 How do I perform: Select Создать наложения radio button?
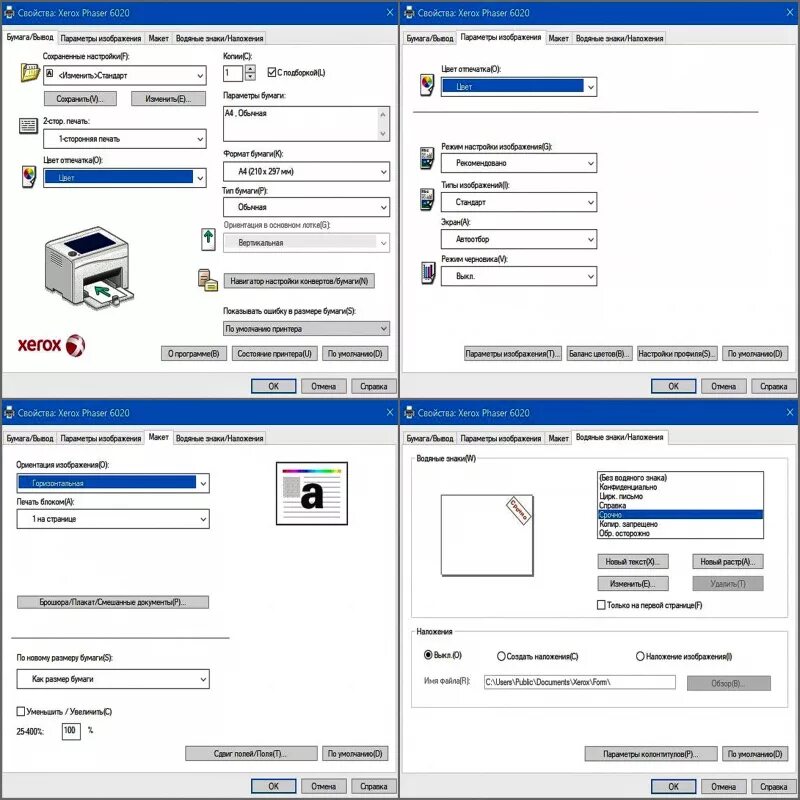pyautogui.click(x=501, y=656)
